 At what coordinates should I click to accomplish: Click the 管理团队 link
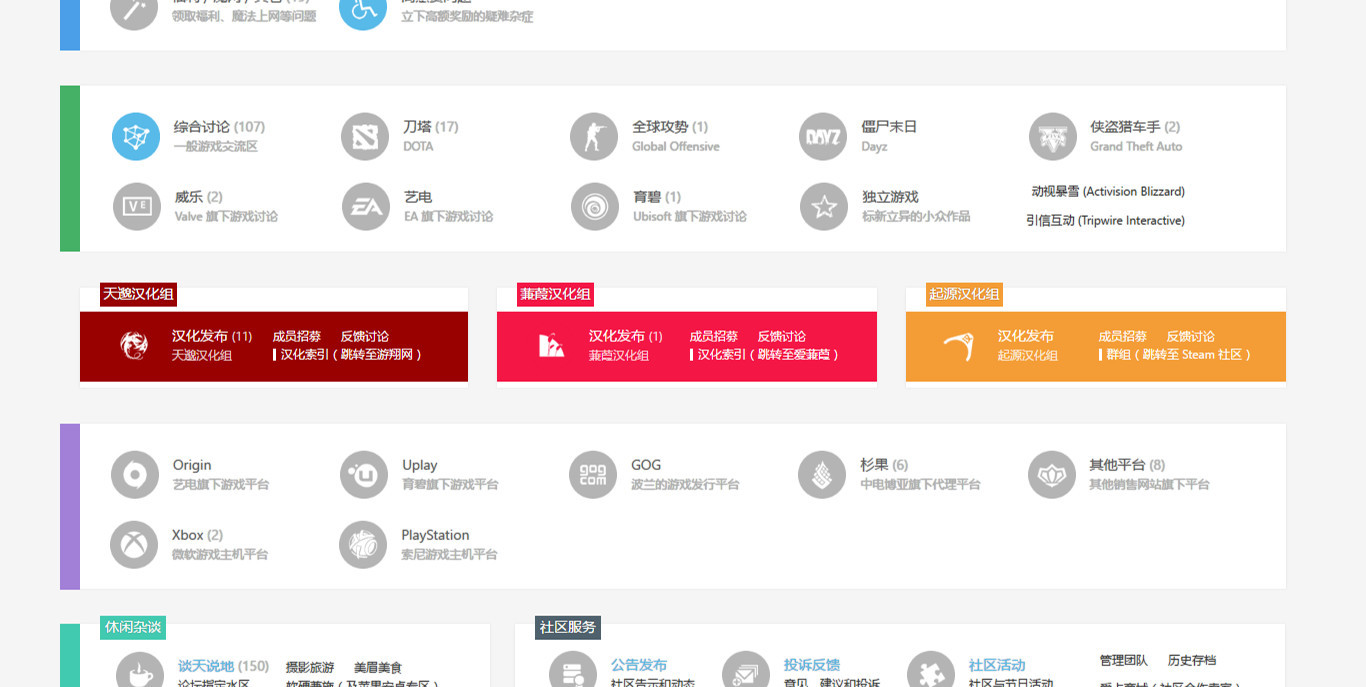[1124, 661]
